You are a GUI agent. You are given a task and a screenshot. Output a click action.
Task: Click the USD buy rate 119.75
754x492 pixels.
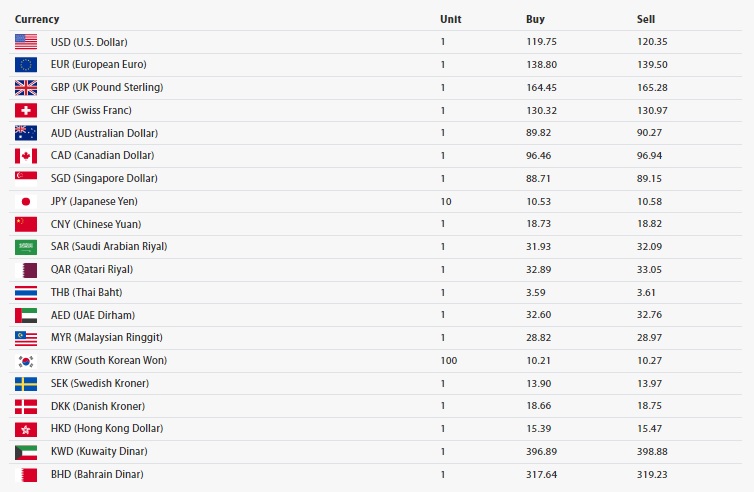click(x=541, y=42)
